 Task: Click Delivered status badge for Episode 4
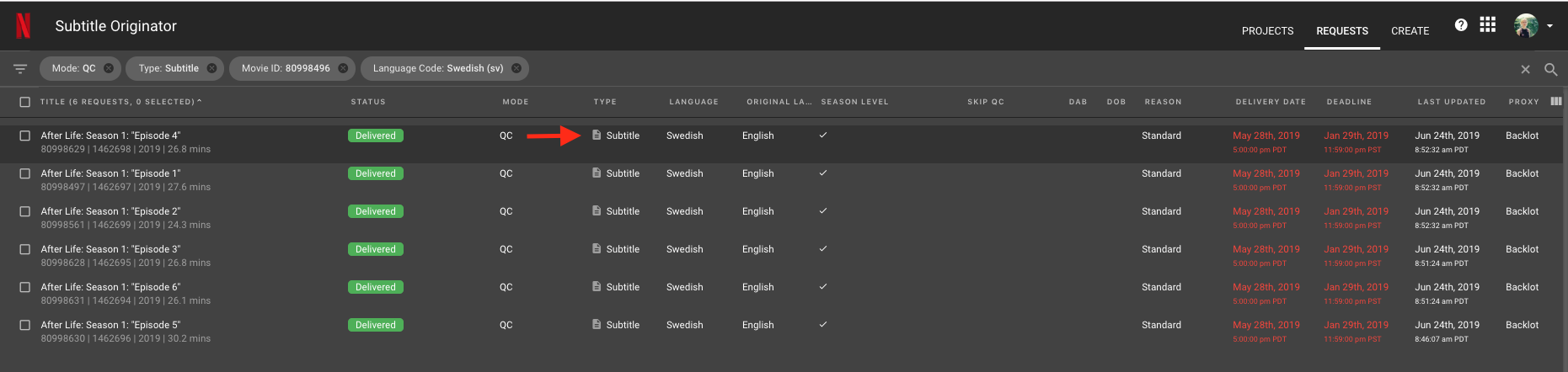376,136
